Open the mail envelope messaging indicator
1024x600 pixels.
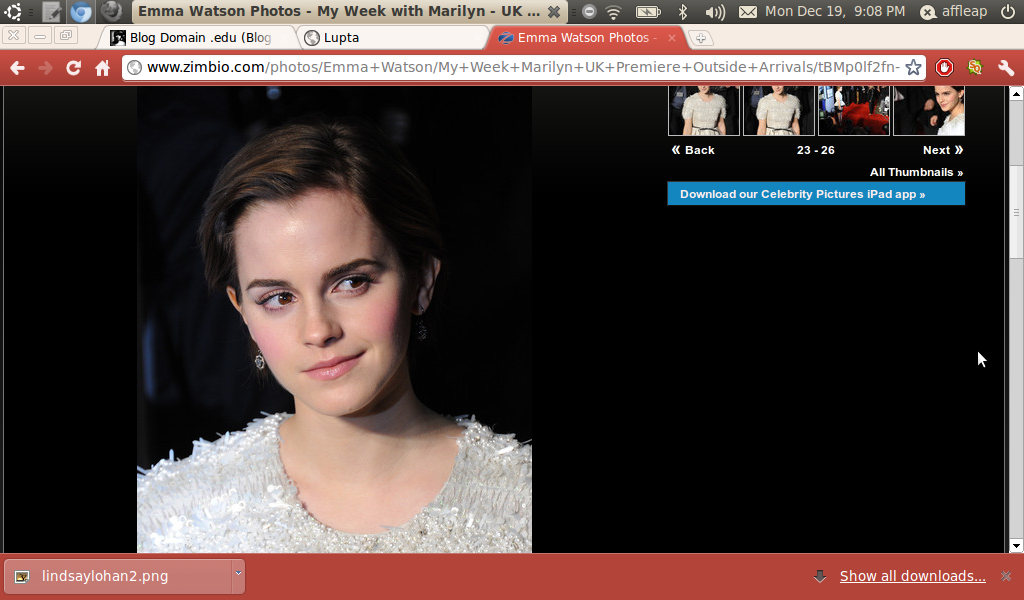point(748,12)
